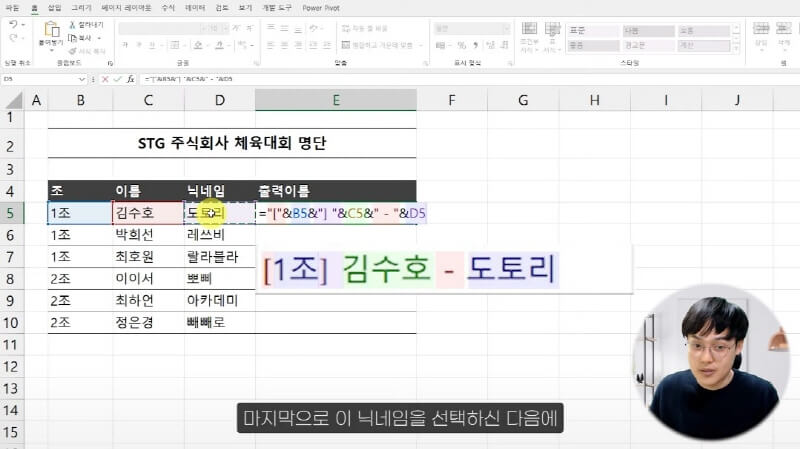Open Conditional Formatting menu
Screen dimensions: 800x449
529,37
